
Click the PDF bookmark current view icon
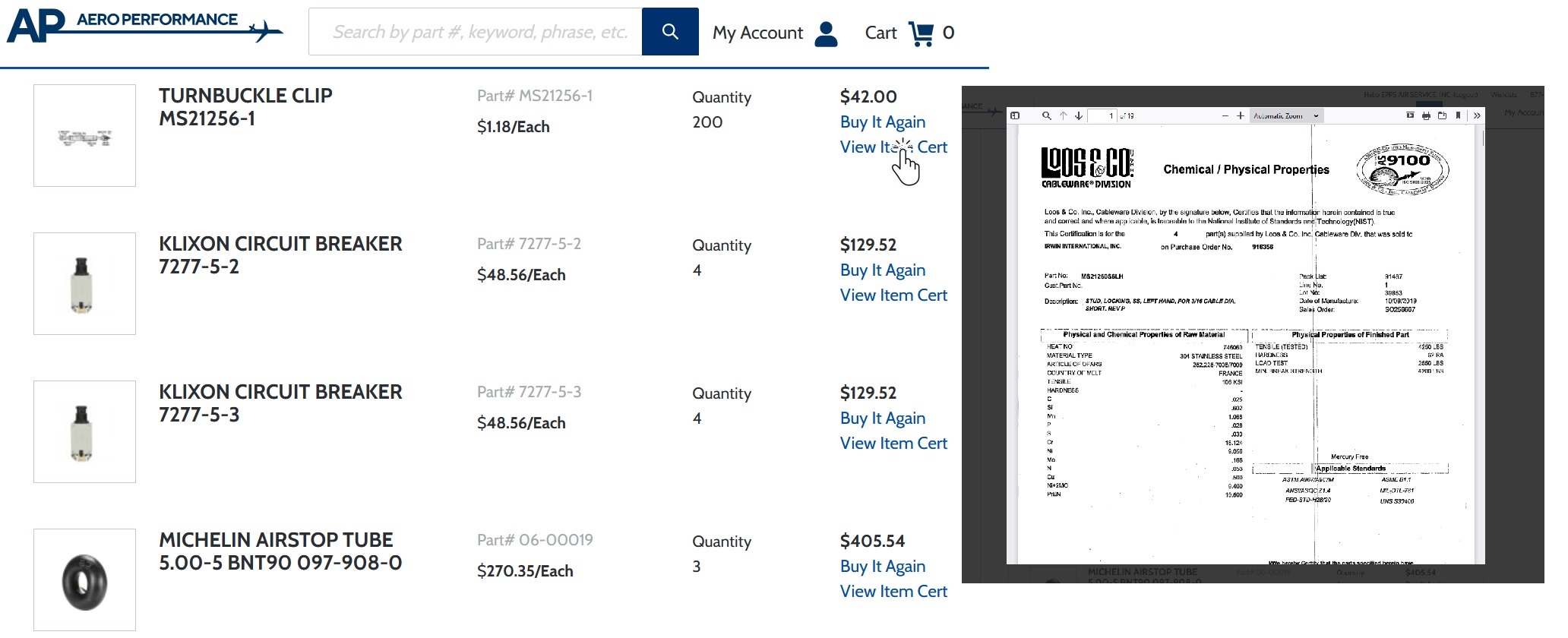pyautogui.click(x=1458, y=115)
